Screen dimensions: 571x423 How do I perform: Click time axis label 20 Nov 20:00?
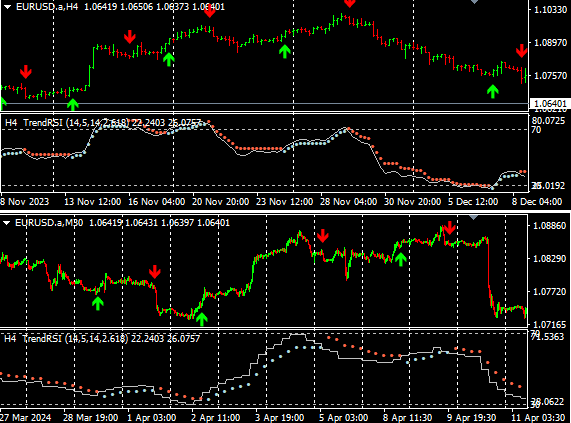220,202
